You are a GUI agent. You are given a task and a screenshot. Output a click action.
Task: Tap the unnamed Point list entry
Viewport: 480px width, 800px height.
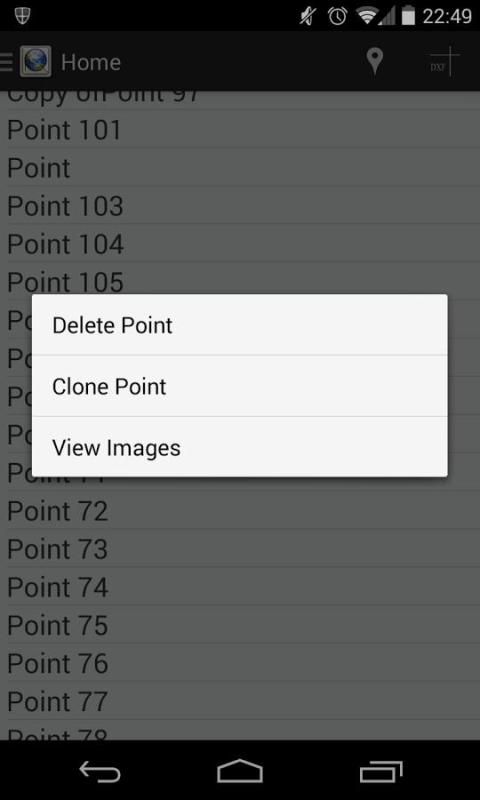click(x=240, y=168)
